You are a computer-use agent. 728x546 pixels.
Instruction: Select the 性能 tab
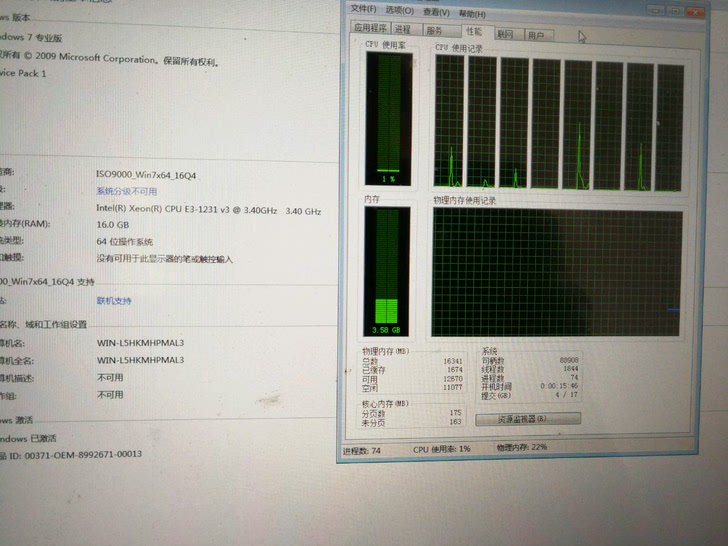474,32
